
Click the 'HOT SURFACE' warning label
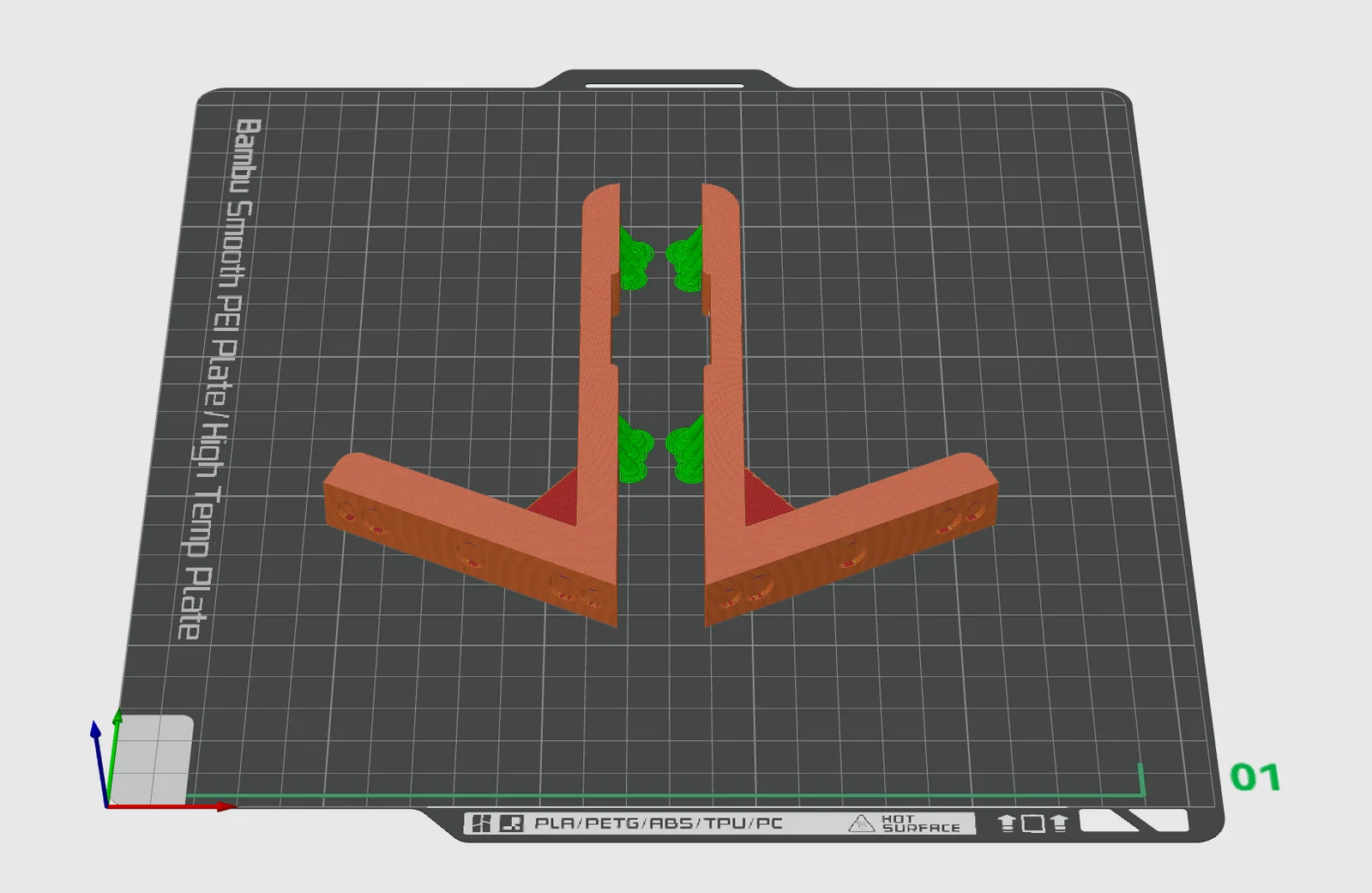pyautogui.click(x=920, y=824)
